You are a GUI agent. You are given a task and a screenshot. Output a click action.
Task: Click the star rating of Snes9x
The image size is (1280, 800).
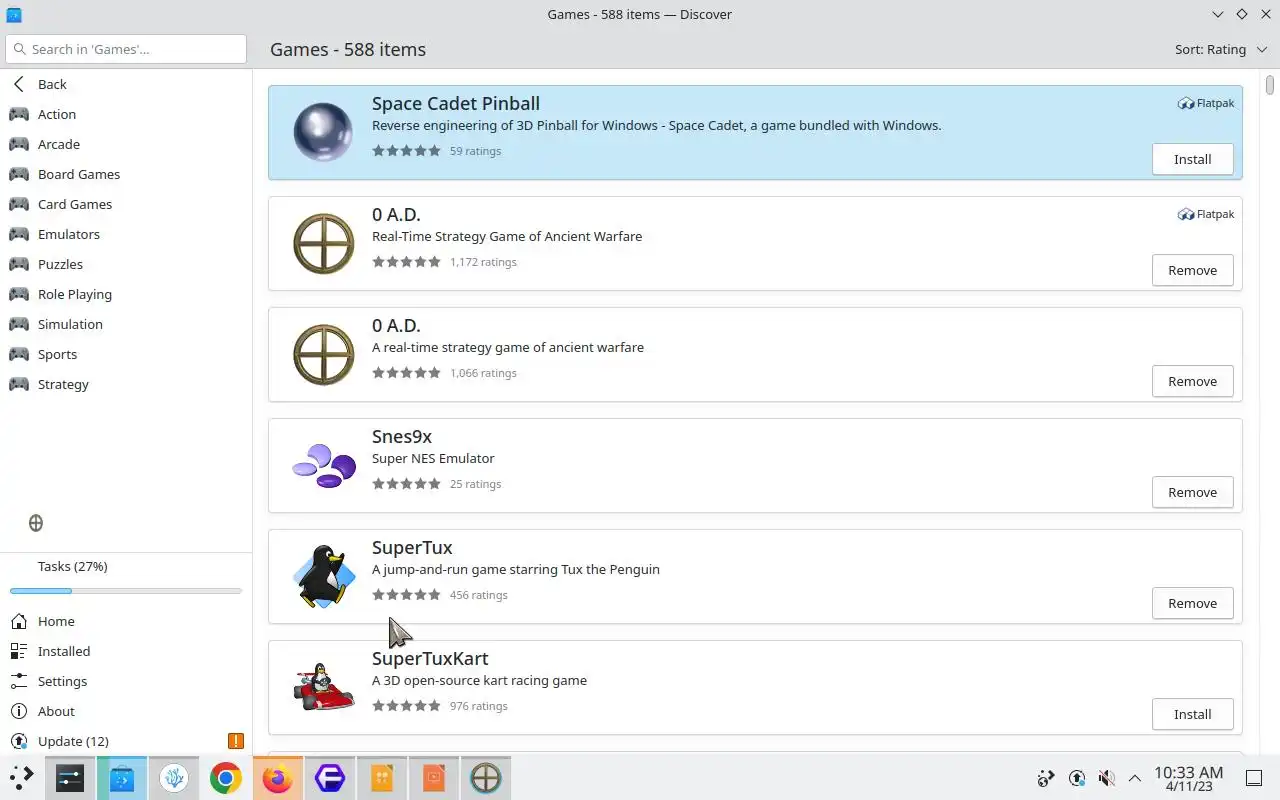coord(406,484)
